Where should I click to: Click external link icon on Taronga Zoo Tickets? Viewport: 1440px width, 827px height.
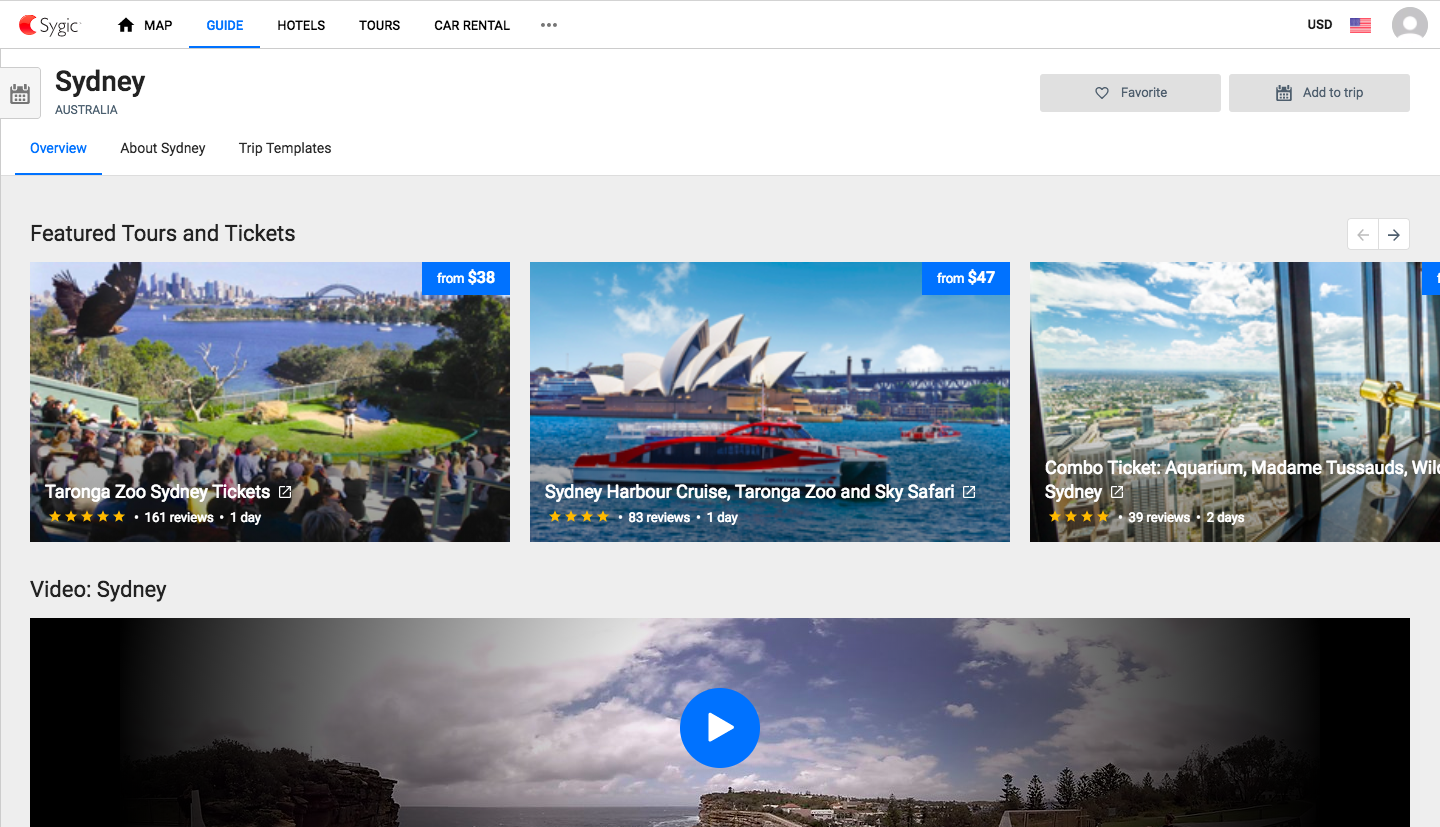(285, 492)
